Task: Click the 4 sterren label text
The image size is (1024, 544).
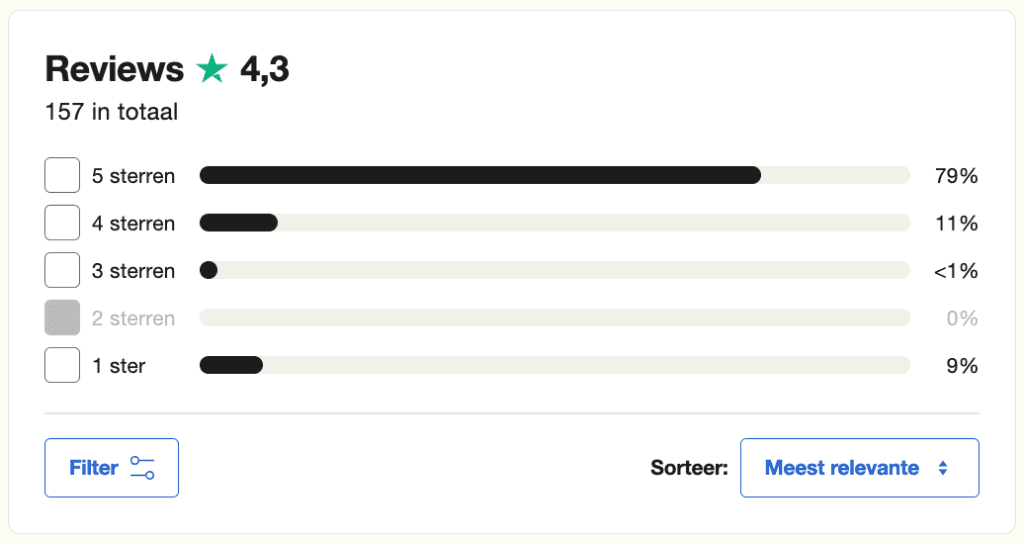Action: tap(133, 223)
